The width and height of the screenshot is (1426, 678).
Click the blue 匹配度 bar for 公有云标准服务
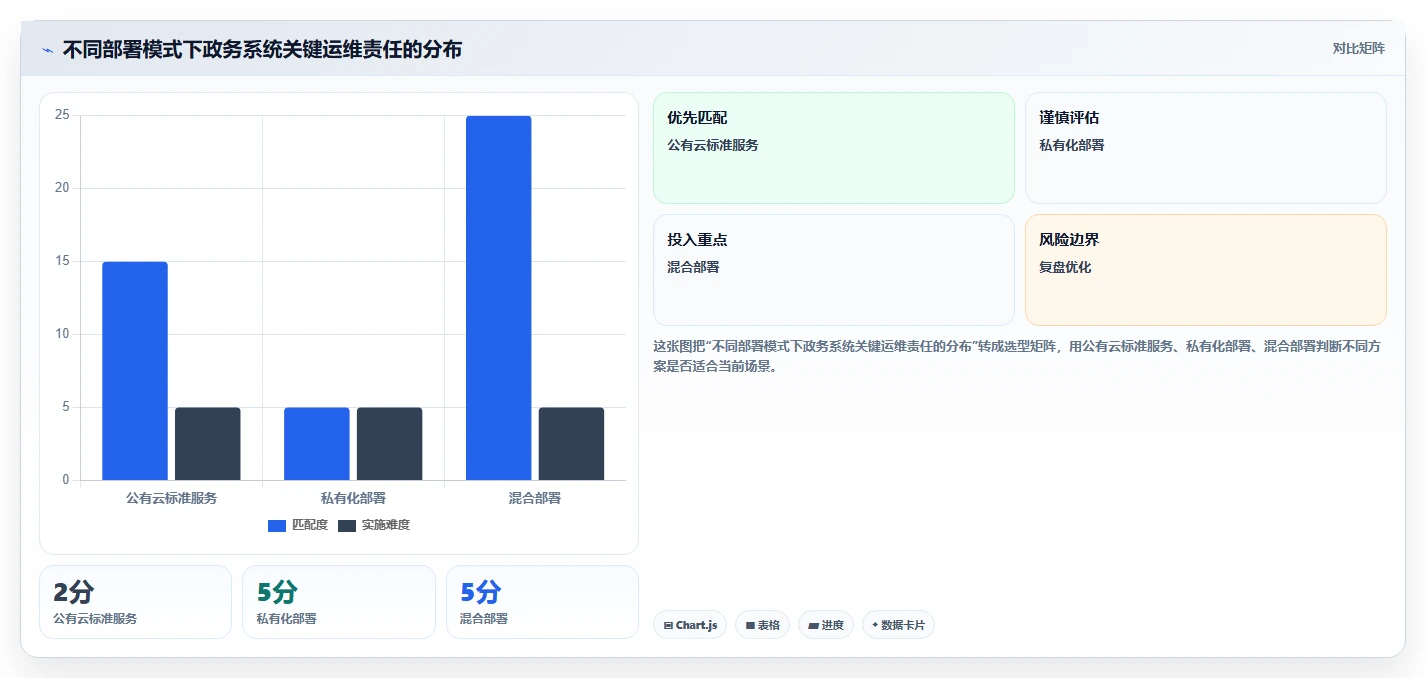click(x=135, y=371)
